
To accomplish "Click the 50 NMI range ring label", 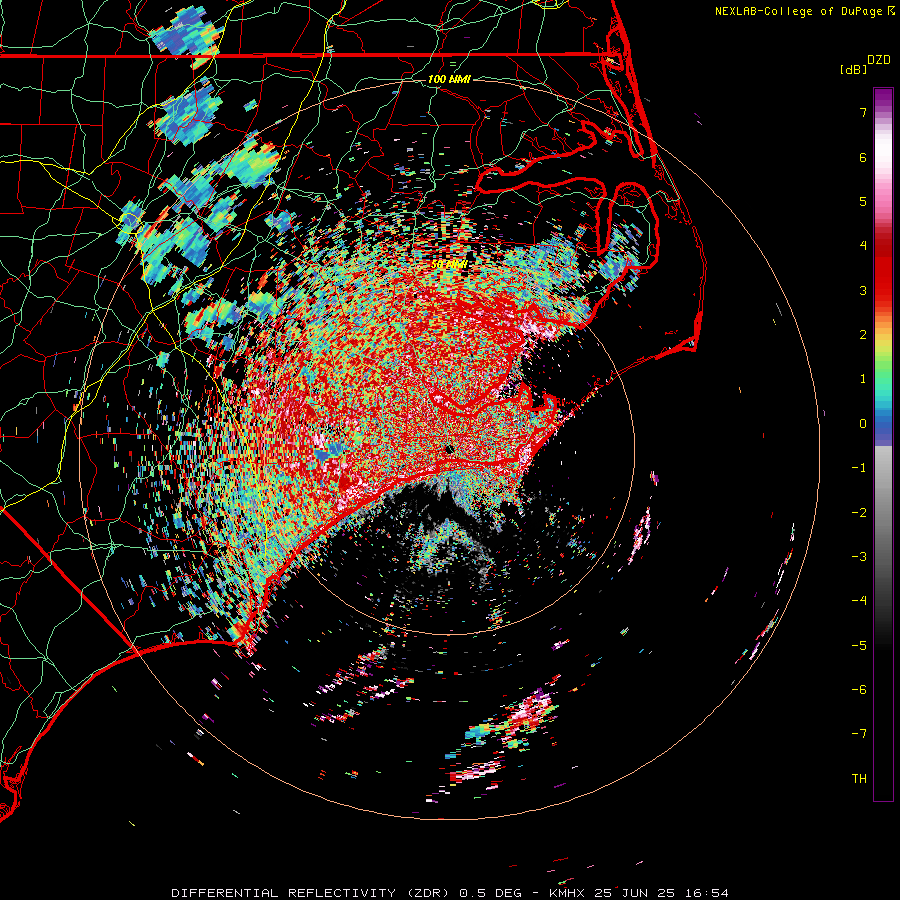I will pos(448,265).
